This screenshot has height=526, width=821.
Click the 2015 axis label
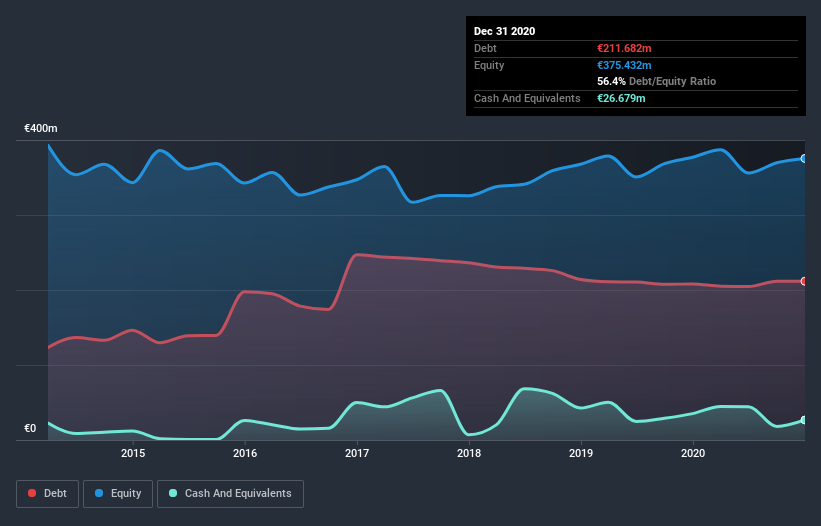(133, 453)
